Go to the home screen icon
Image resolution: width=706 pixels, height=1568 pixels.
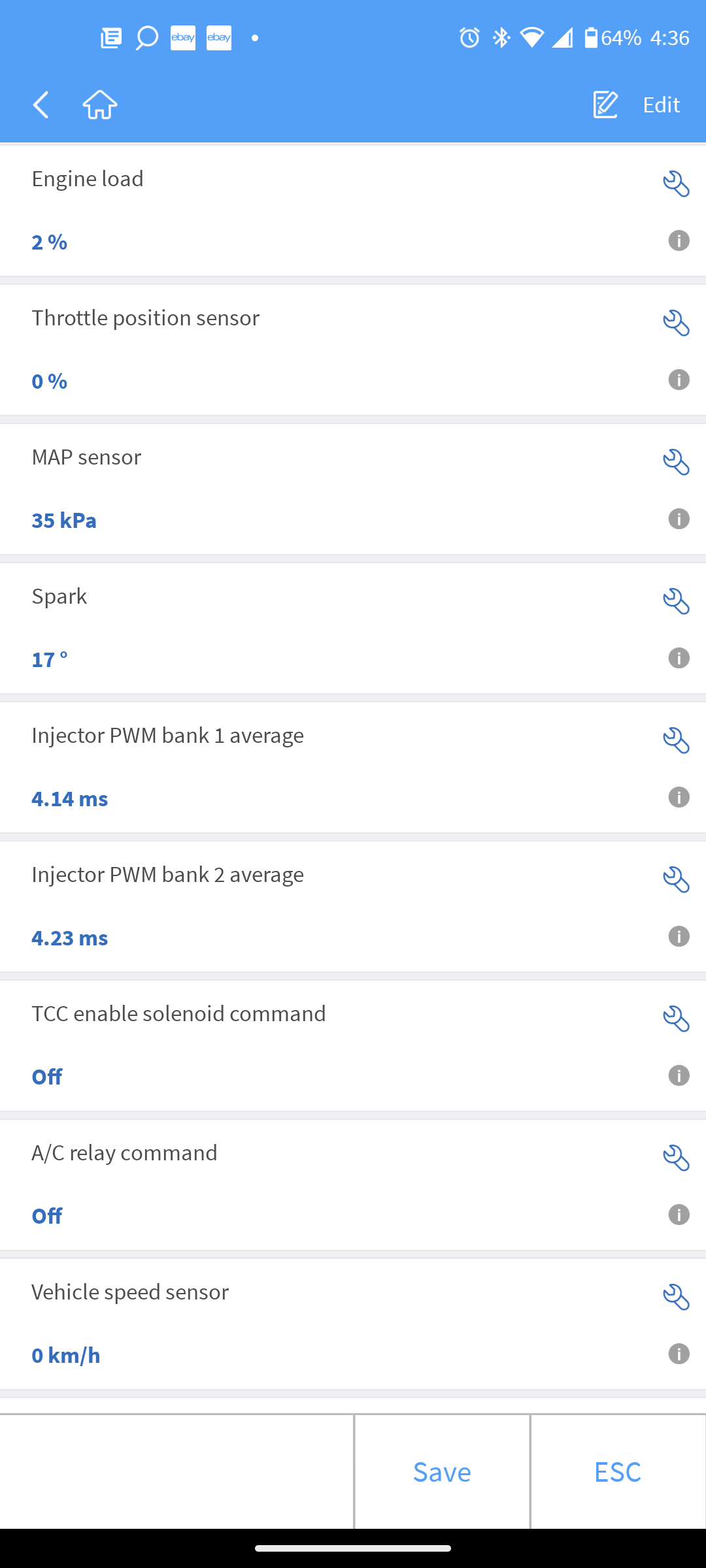(x=100, y=105)
